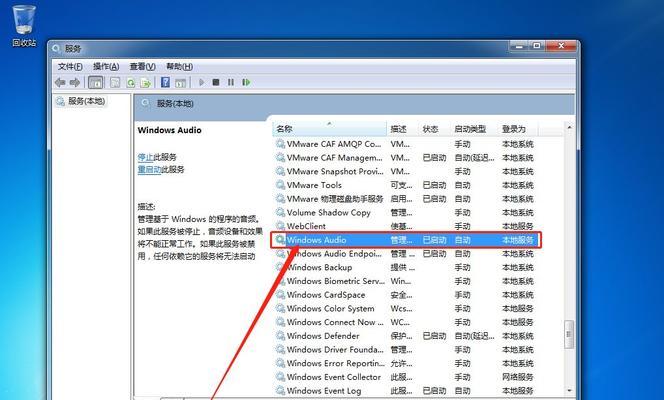Select the VMware CAF Managem... service name
Screen dimensions: 664x400
[335, 157]
